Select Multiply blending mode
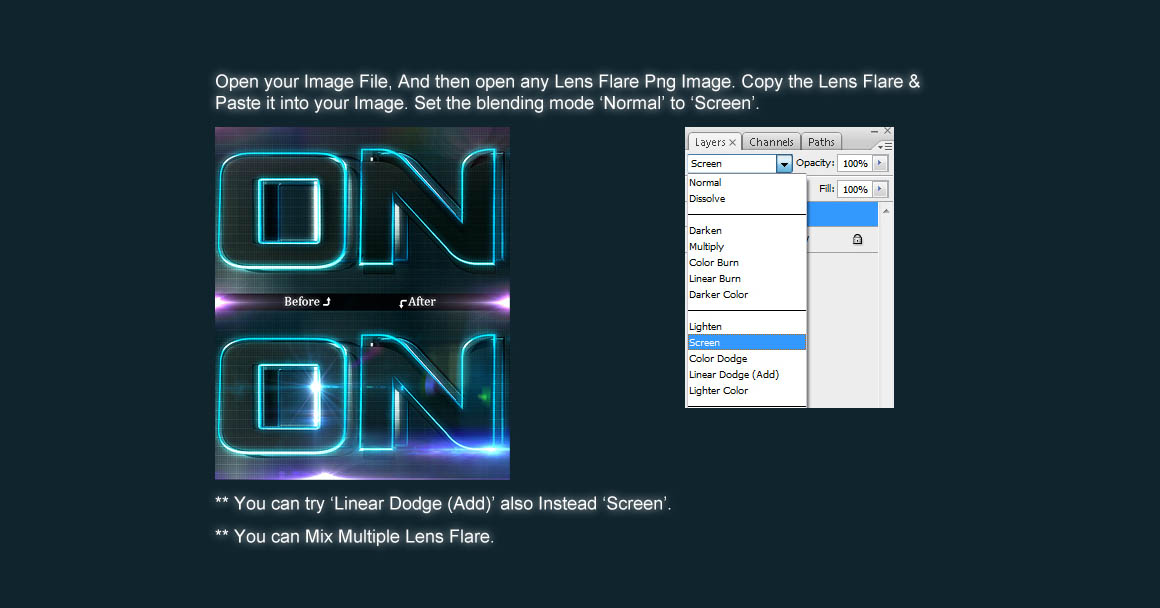The height and width of the screenshot is (608, 1160). 706,247
